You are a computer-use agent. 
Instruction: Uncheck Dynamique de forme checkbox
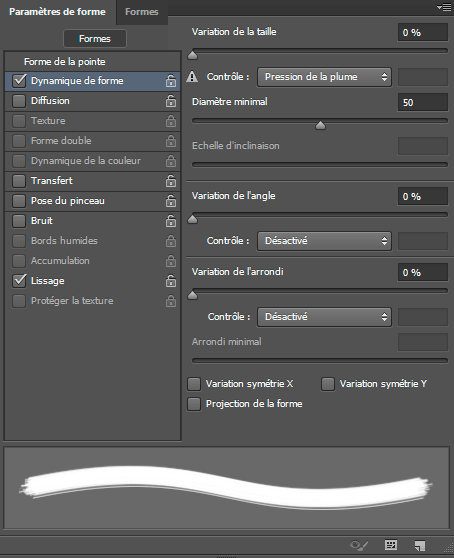[x=19, y=81]
